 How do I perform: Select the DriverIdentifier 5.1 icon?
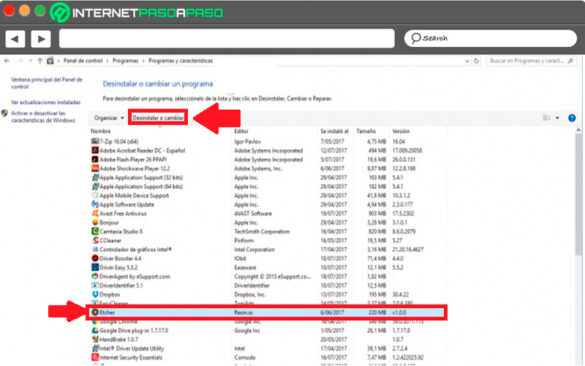click(x=95, y=285)
